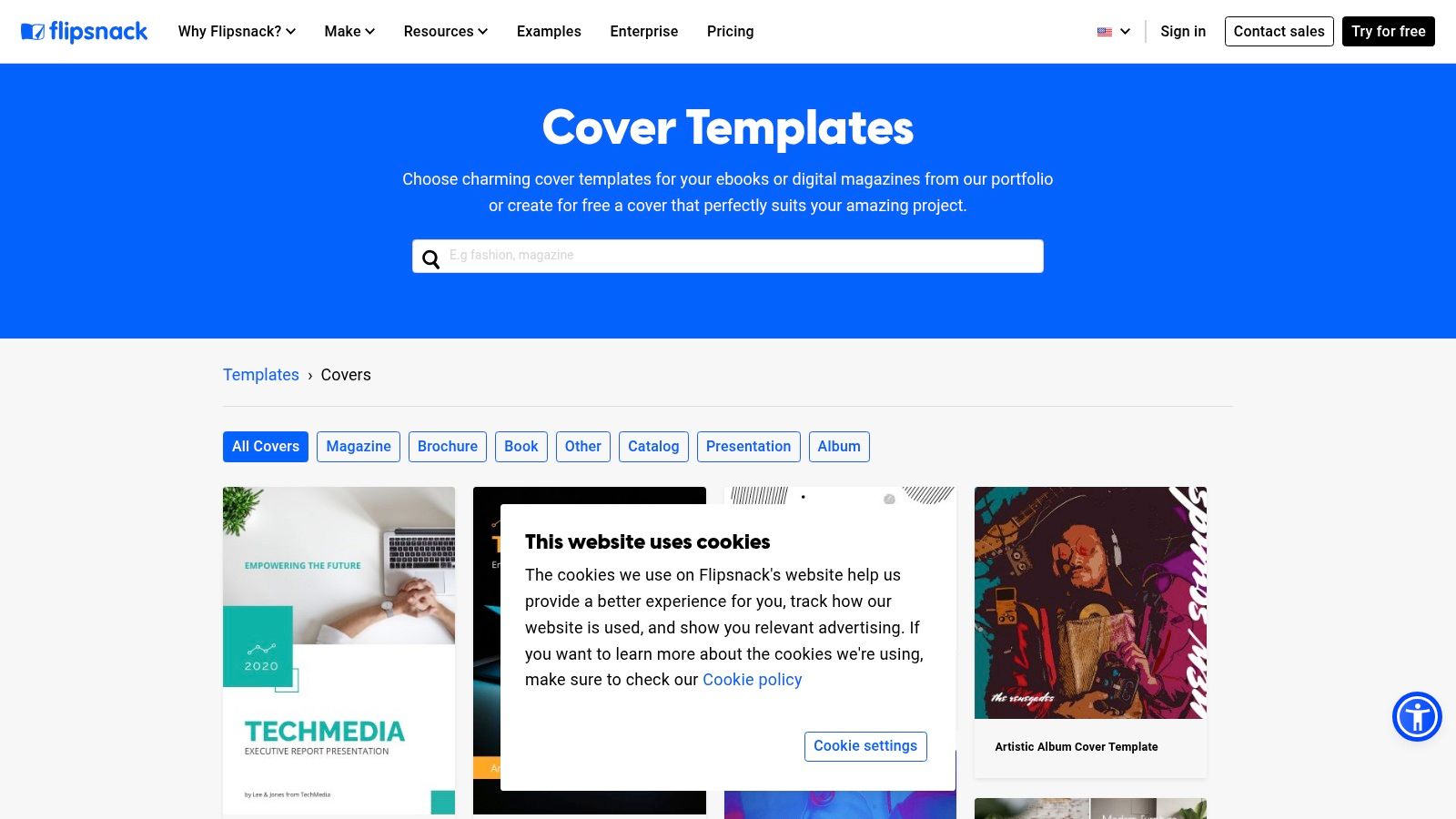Image resolution: width=1456 pixels, height=819 pixels.
Task: Open the Enterprise menu item
Action: (x=644, y=31)
